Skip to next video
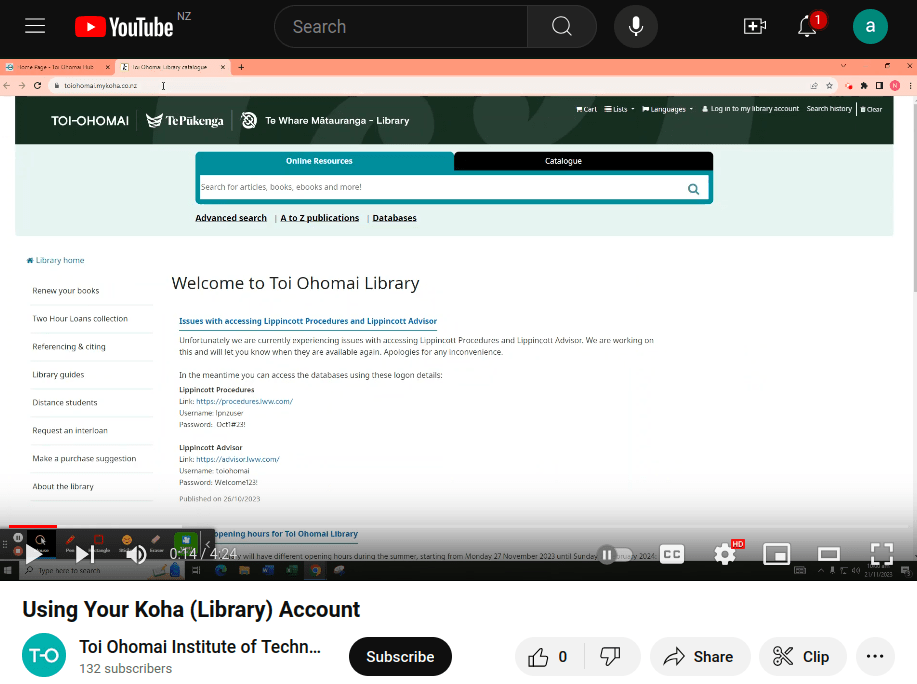Image resolution: width=917 pixels, height=684 pixels. (85, 554)
